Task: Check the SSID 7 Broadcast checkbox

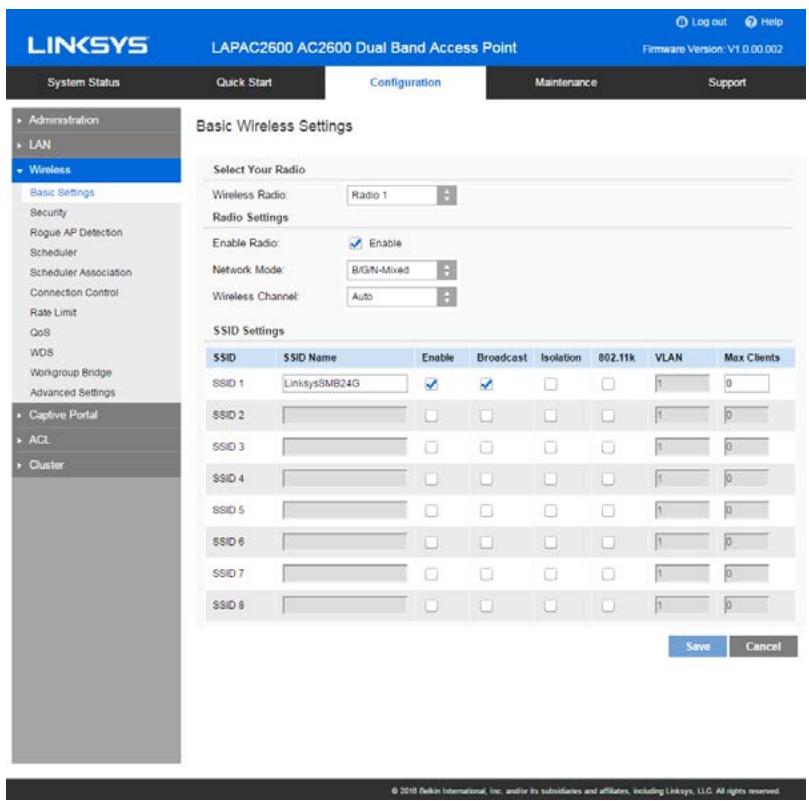Action: pyautogui.click(x=486, y=574)
